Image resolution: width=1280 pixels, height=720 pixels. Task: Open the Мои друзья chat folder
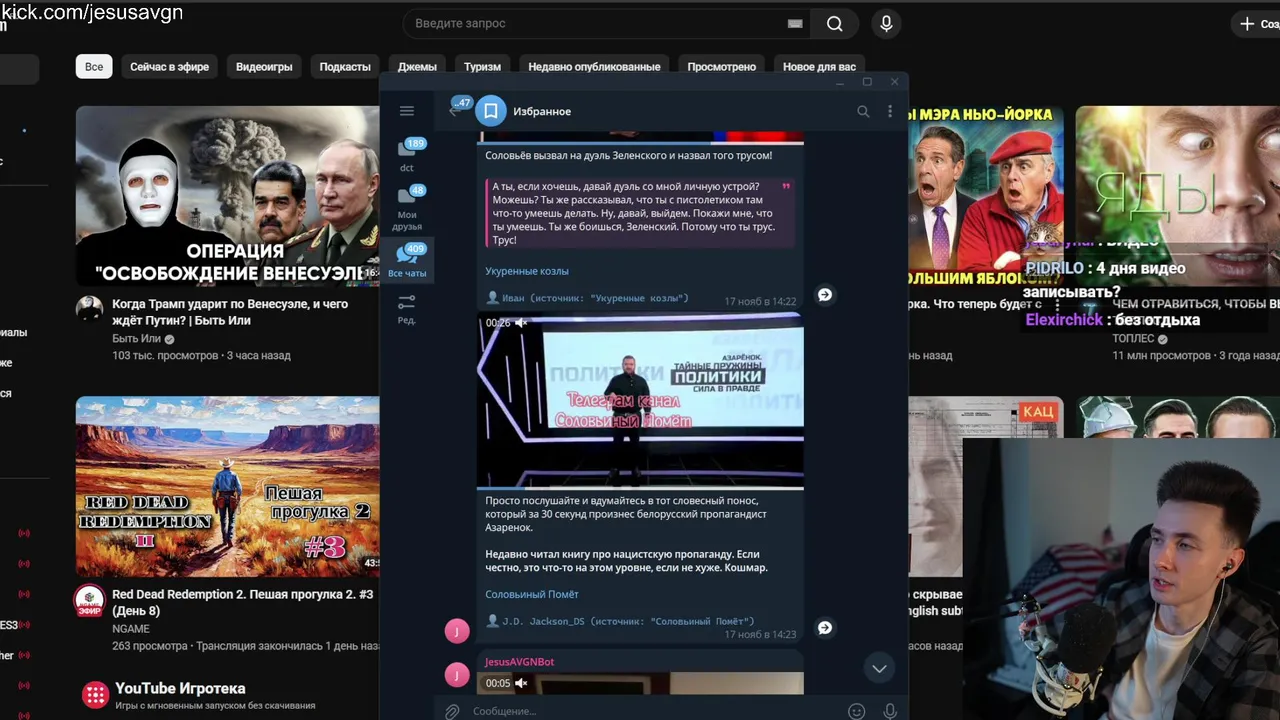(407, 207)
